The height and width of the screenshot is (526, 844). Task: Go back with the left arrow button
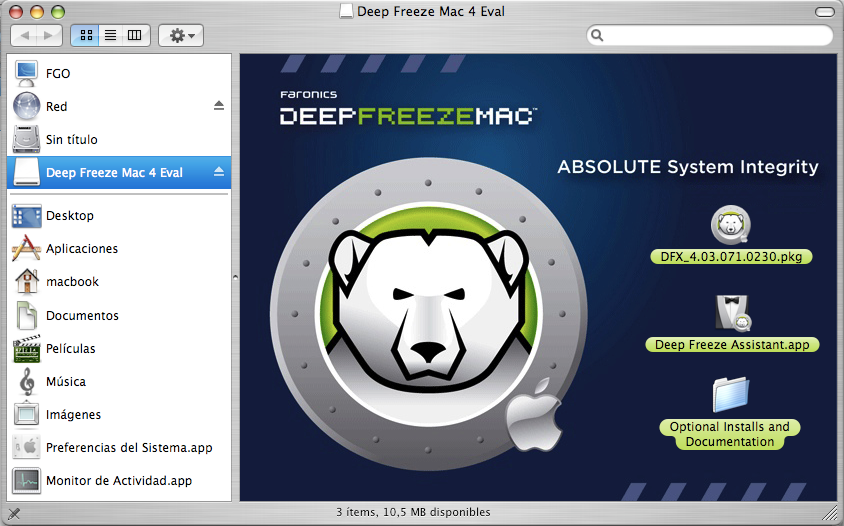25,36
